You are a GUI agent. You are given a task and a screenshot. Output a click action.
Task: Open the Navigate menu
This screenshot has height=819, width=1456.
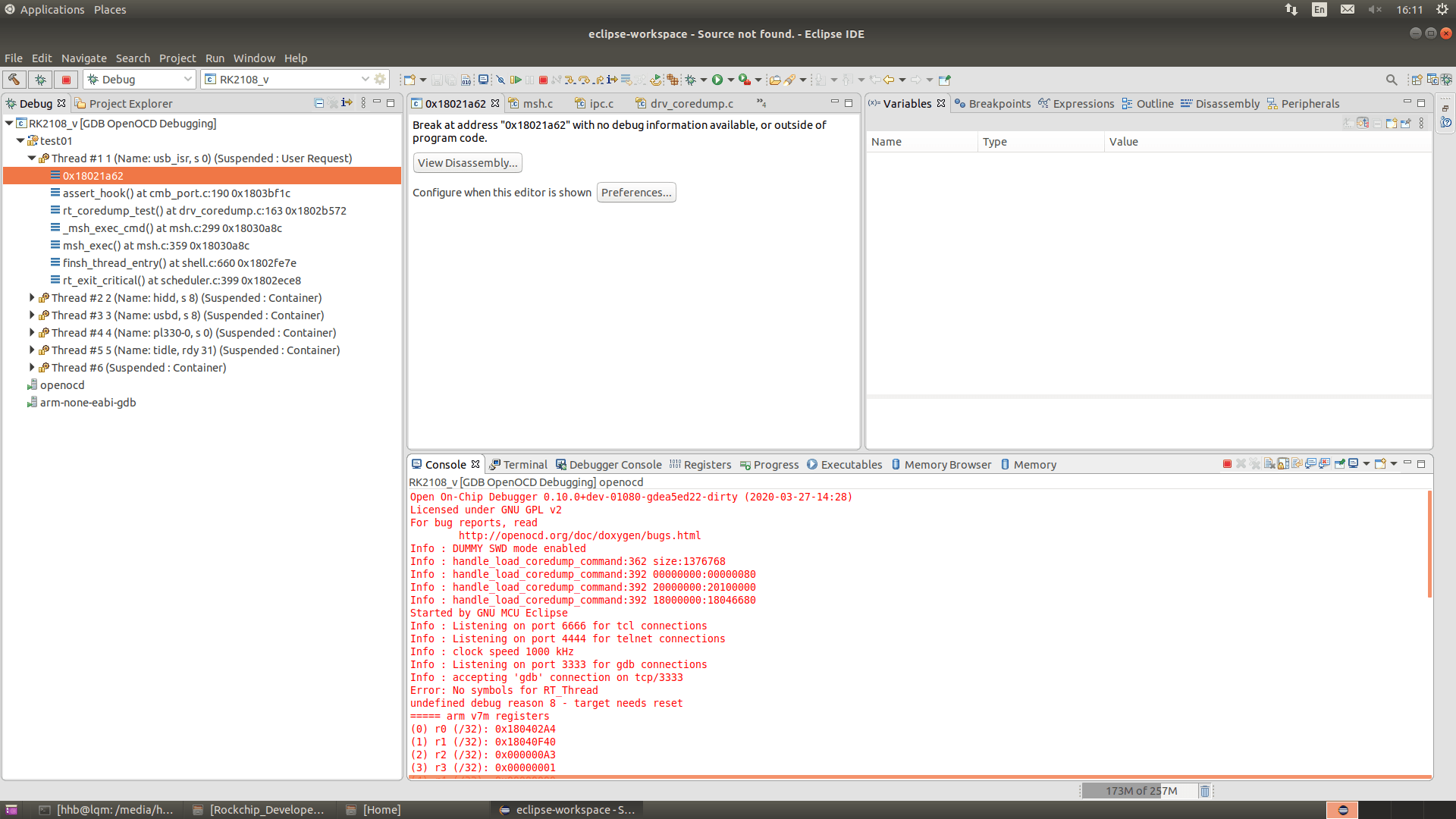84,58
